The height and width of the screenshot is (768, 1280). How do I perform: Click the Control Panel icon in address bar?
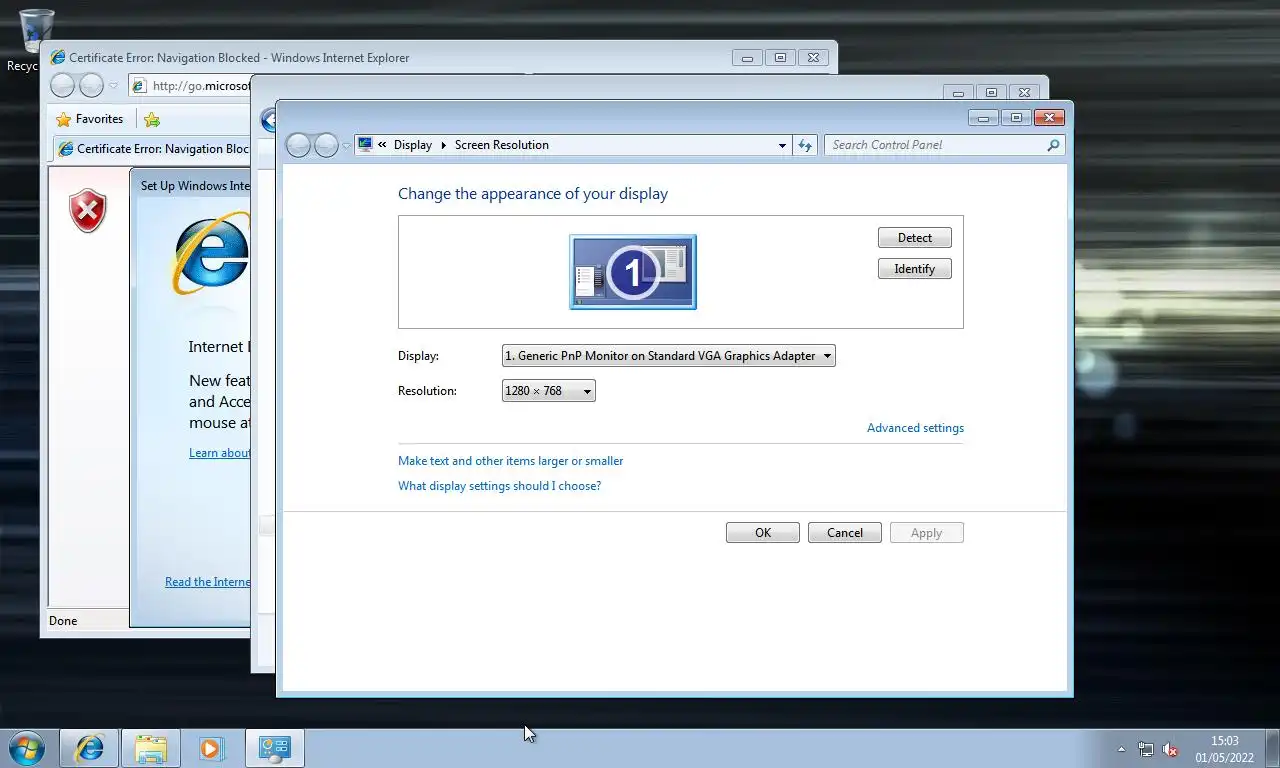(x=365, y=145)
